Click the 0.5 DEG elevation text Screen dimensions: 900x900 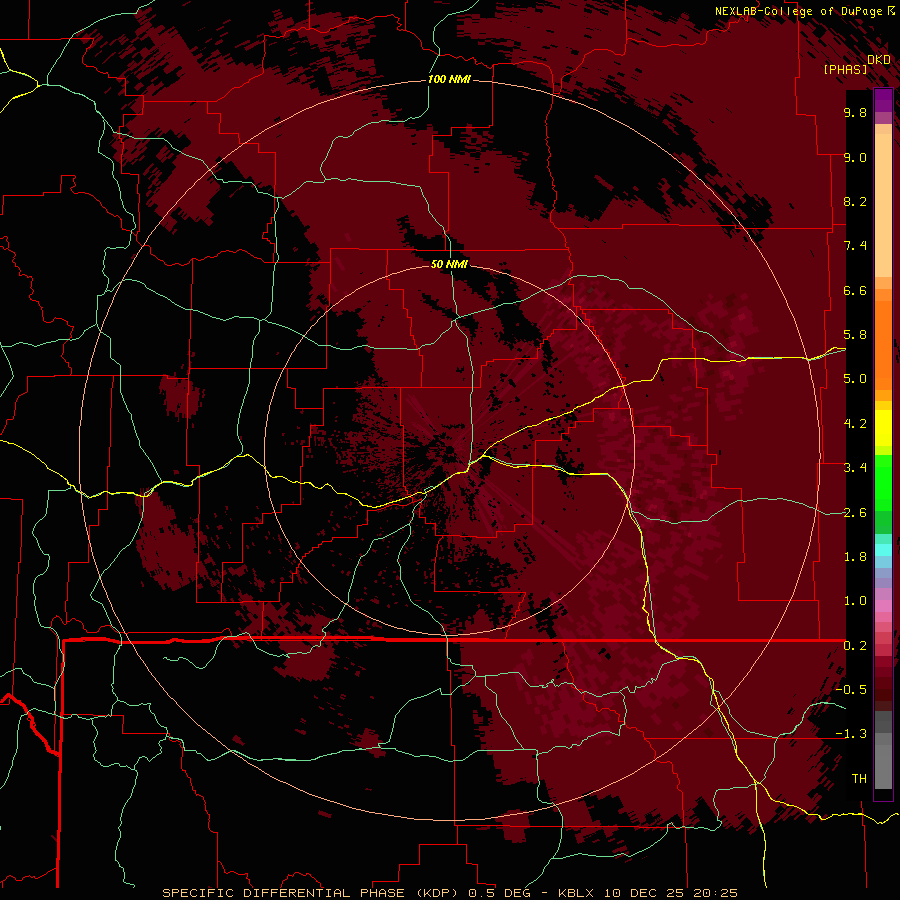pos(499,893)
